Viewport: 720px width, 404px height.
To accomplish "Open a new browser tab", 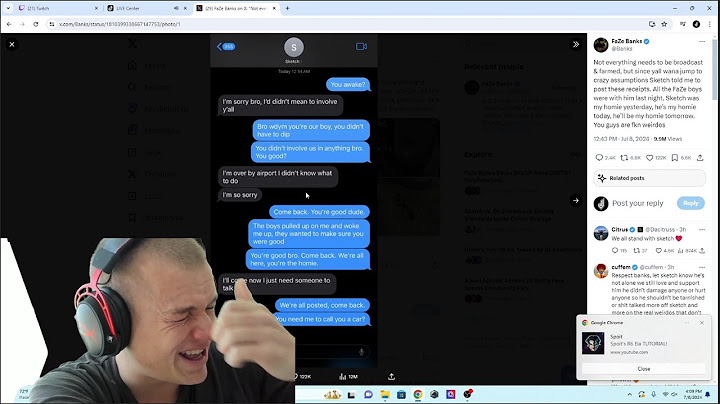I will 287,8.
